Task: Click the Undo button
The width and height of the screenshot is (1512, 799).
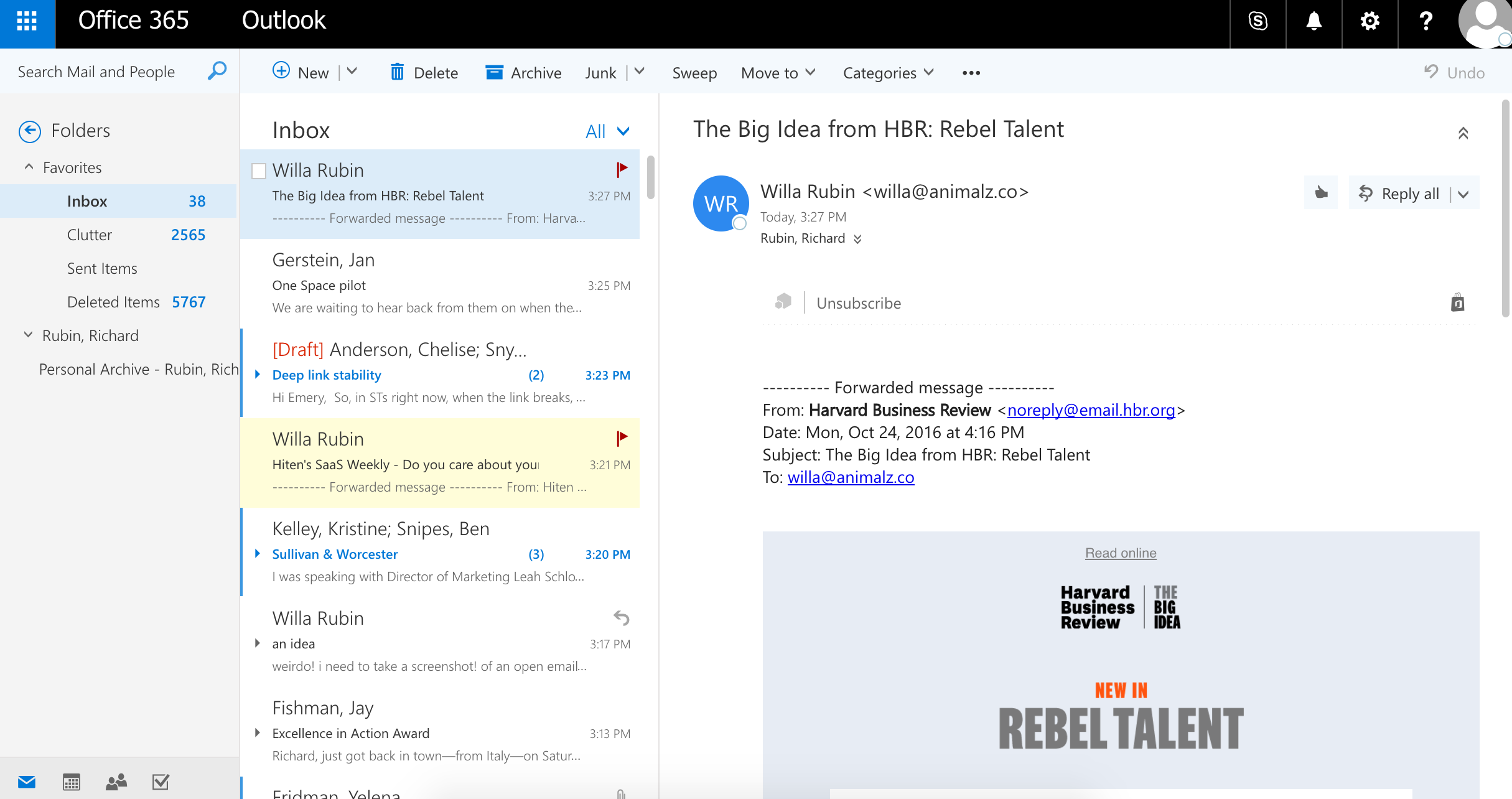Action: (x=1454, y=72)
